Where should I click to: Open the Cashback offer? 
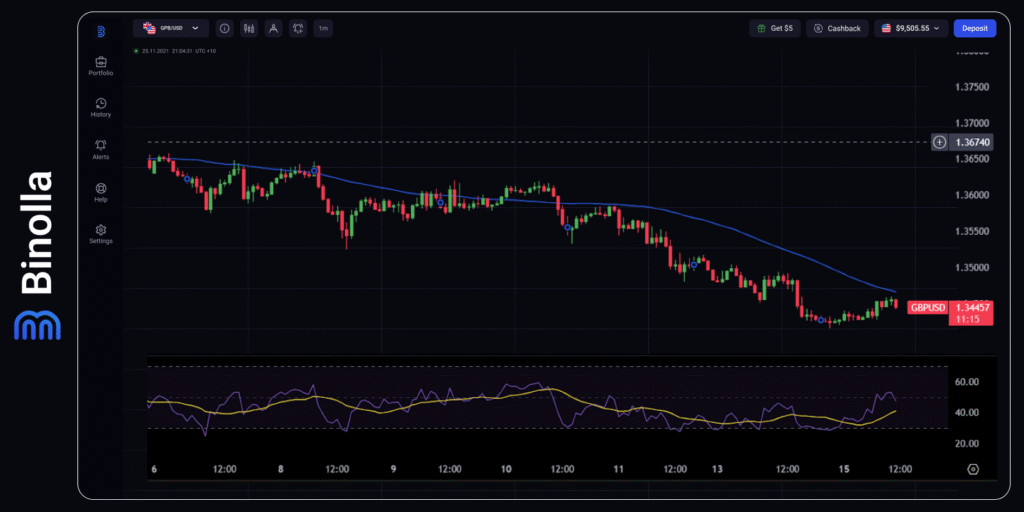pyautogui.click(x=837, y=28)
